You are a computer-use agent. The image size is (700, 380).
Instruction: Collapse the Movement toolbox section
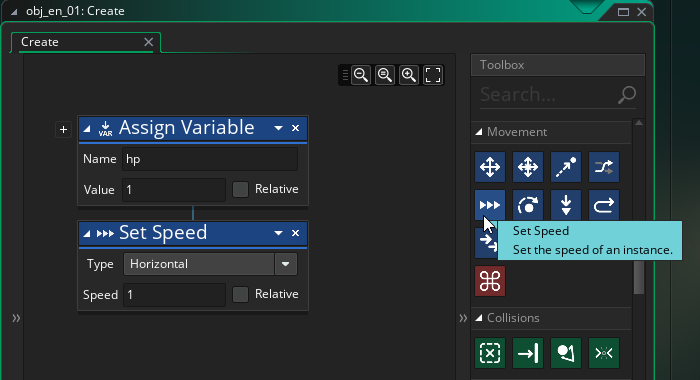point(479,132)
